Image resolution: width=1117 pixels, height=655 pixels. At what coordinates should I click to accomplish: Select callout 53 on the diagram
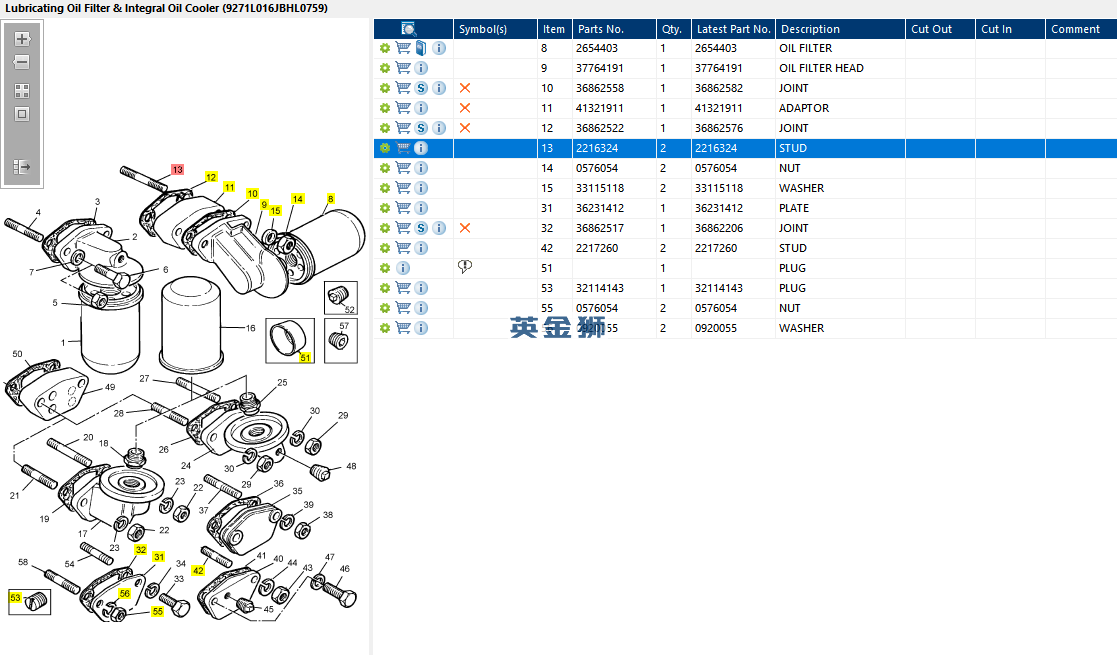coord(16,598)
